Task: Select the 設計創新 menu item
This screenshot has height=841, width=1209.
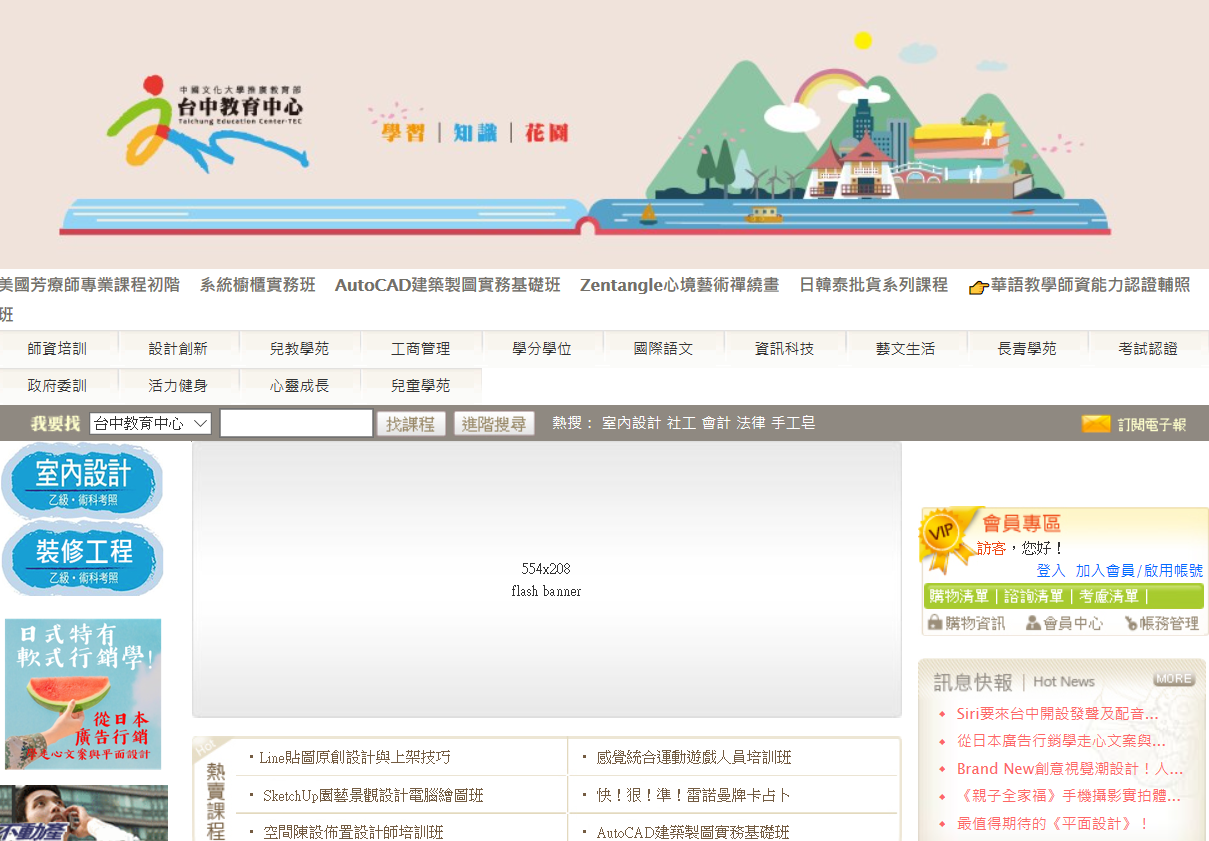Action: (178, 349)
